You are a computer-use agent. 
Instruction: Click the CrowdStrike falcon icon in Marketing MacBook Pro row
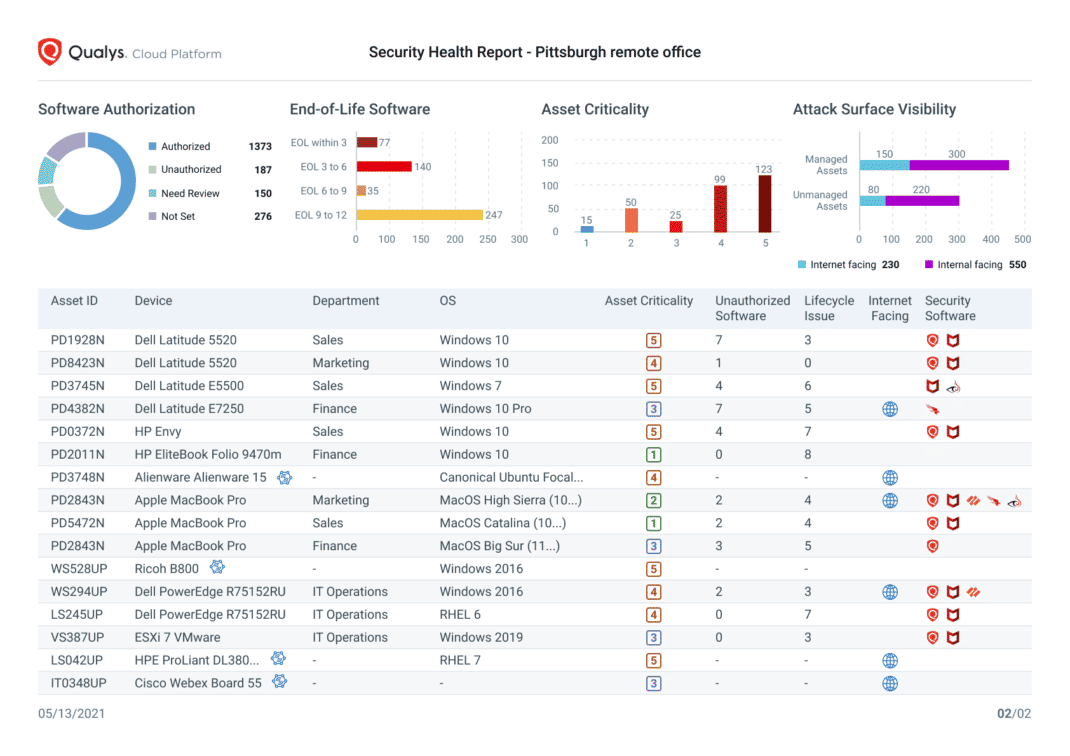(994, 501)
